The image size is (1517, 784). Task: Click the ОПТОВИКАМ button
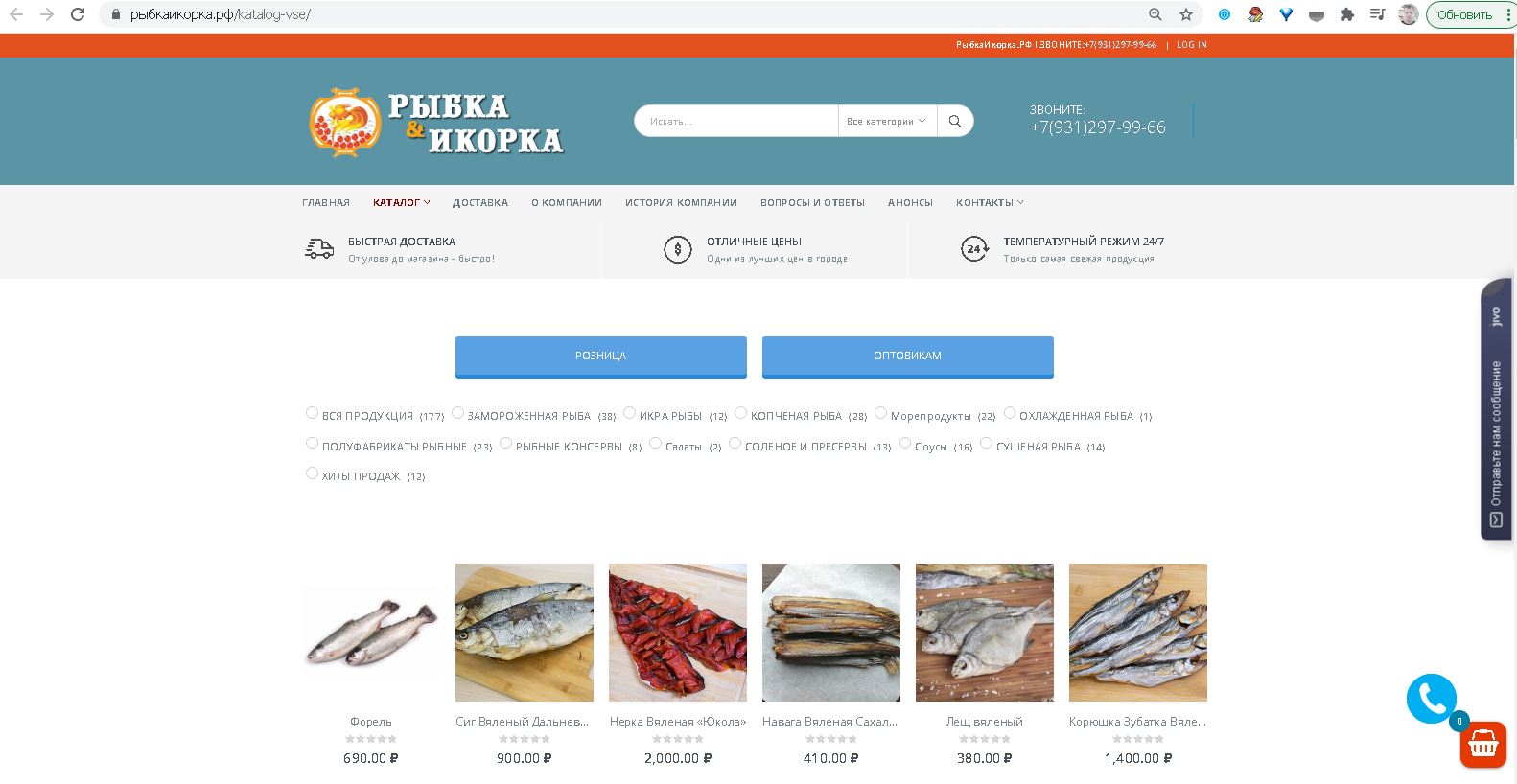pos(907,356)
